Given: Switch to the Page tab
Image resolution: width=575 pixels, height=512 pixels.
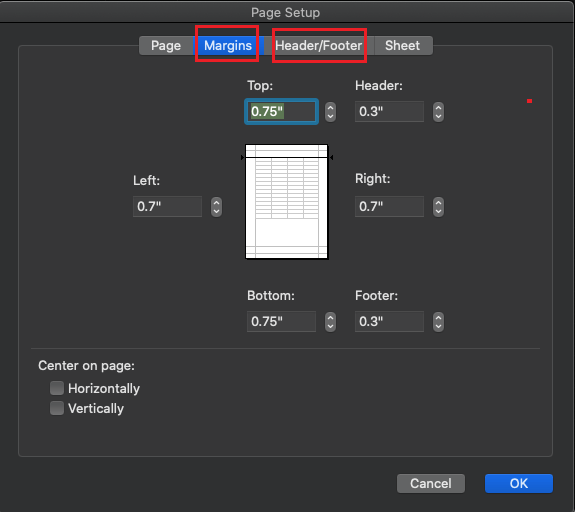Looking at the screenshot, I should (x=166, y=45).
